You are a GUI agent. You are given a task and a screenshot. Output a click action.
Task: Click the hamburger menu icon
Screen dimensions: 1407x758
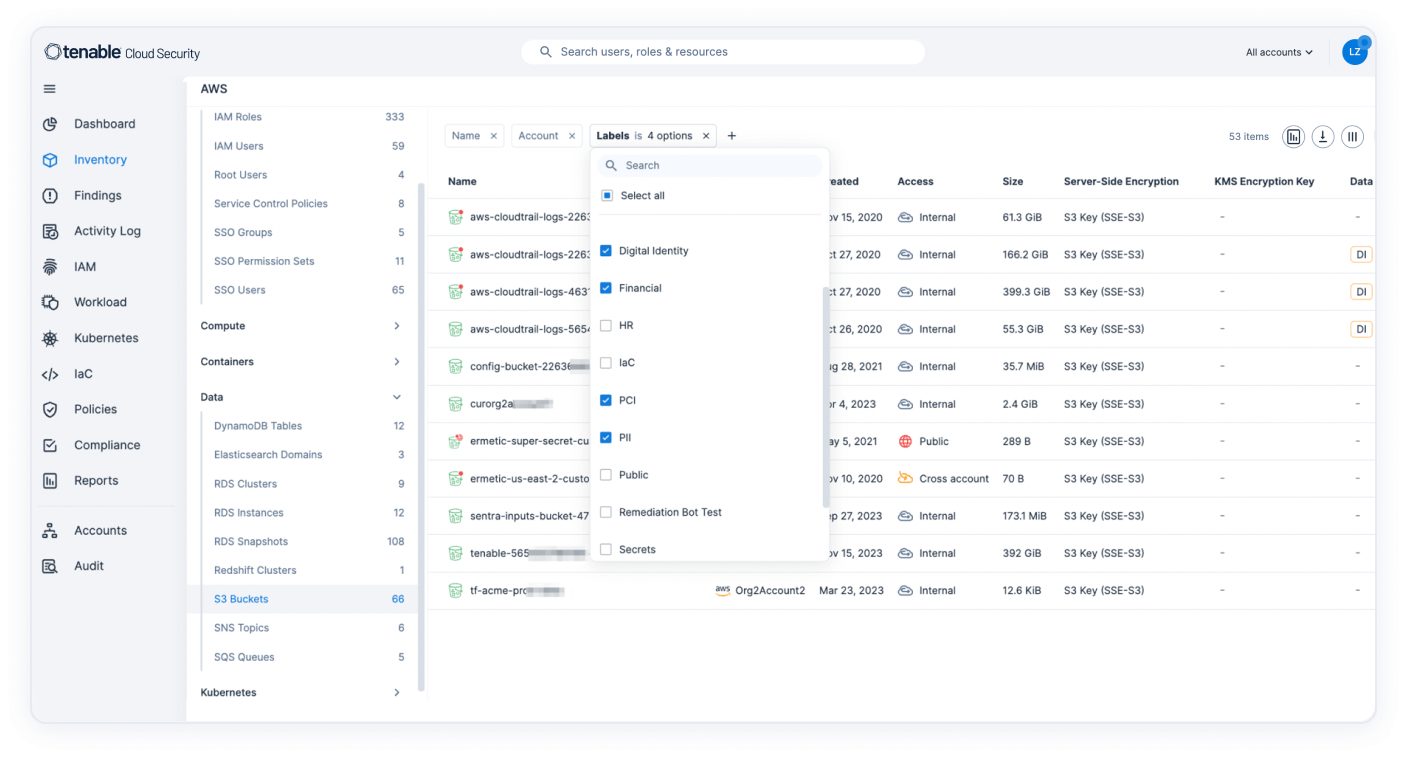tap(50, 89)
